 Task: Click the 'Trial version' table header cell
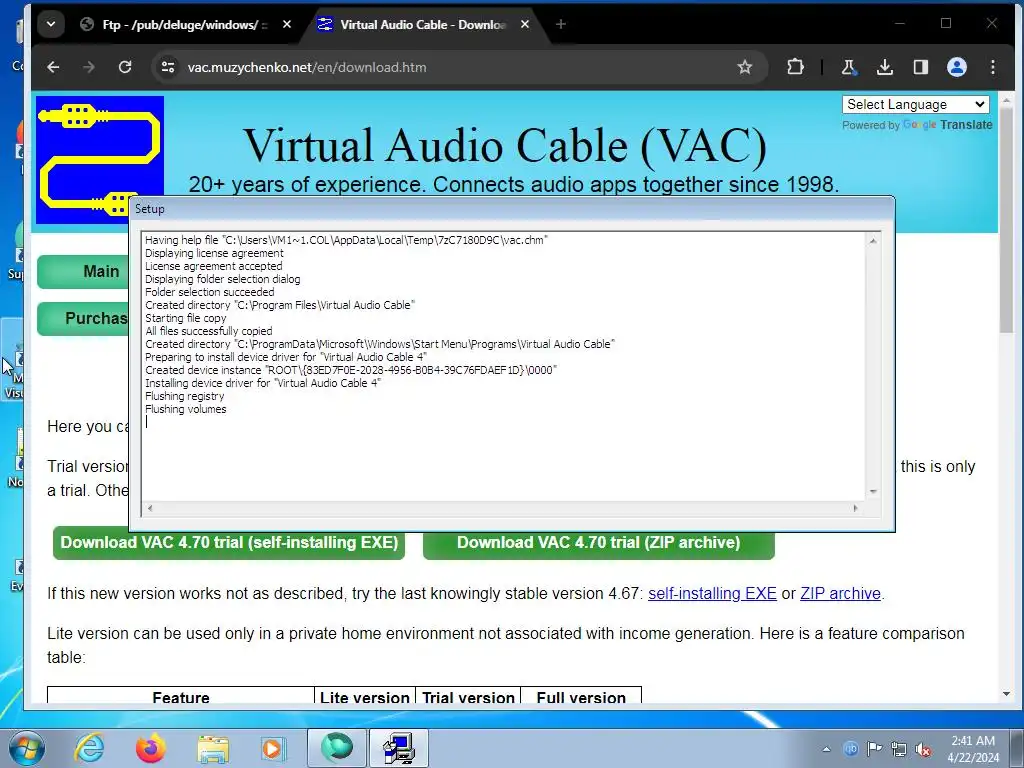(468, 696)
